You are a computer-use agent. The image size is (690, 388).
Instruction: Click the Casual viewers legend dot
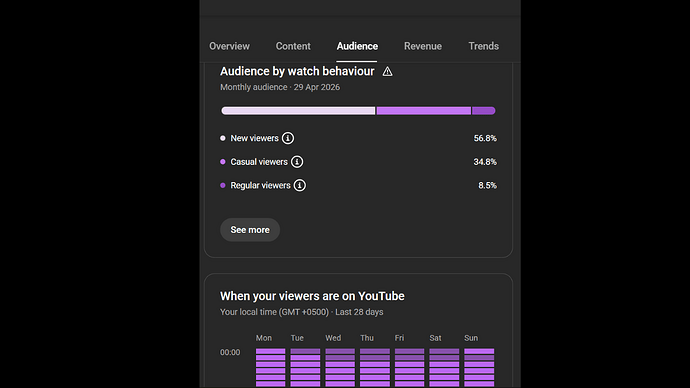(223, 162)
